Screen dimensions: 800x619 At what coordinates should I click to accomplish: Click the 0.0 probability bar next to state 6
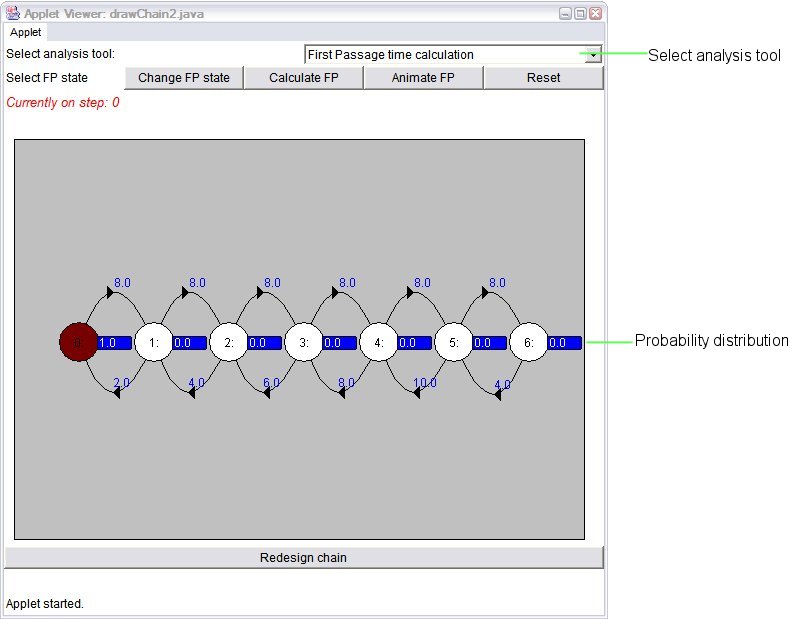(x=565, y=342)
